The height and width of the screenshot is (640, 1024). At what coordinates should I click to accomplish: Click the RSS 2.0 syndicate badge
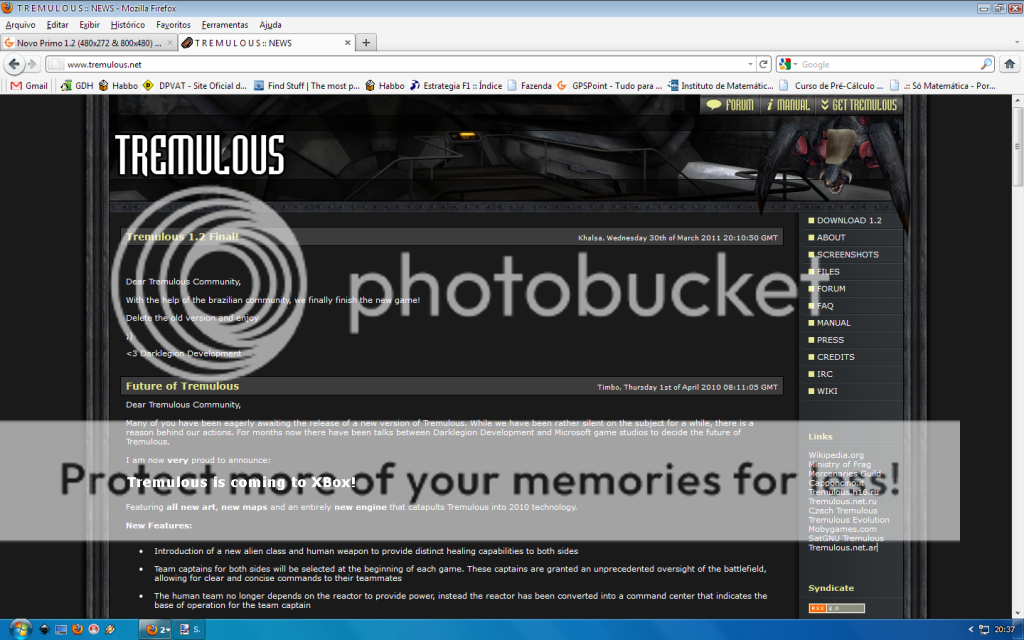pos(837,608)
